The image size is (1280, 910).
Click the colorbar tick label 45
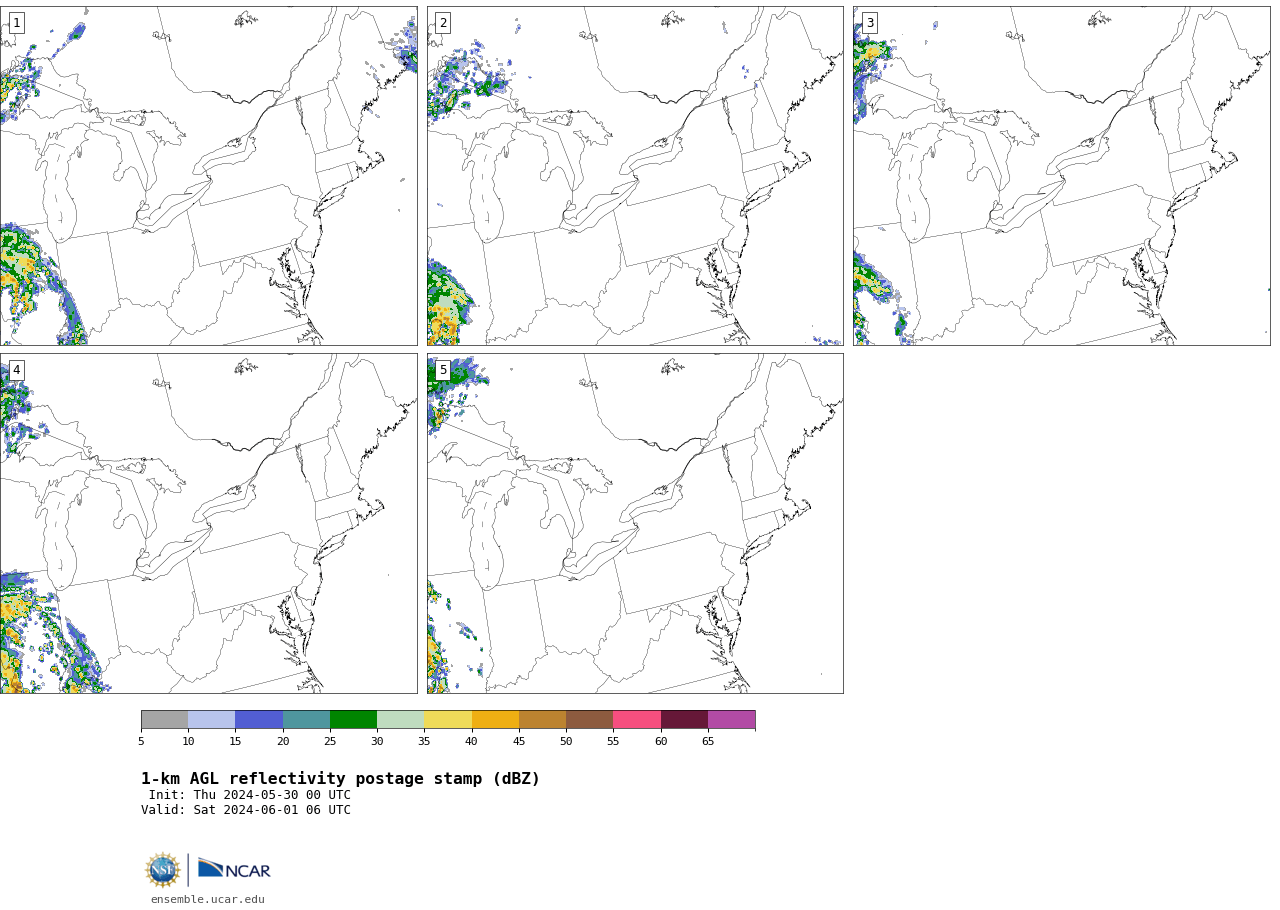tap(519, 741)
